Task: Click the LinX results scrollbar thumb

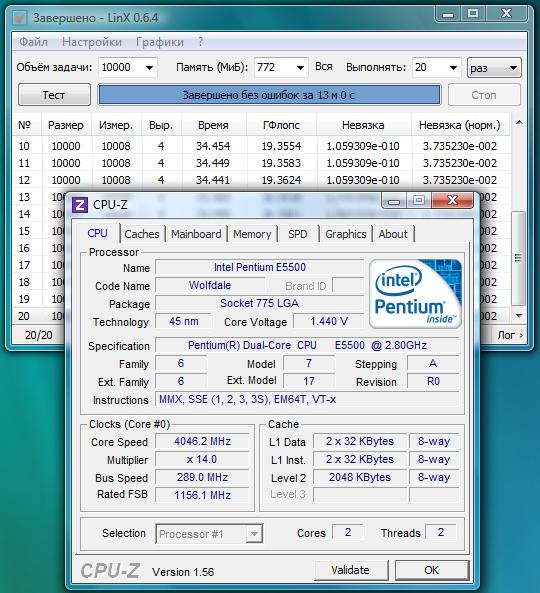Action: tap(518, 258)
